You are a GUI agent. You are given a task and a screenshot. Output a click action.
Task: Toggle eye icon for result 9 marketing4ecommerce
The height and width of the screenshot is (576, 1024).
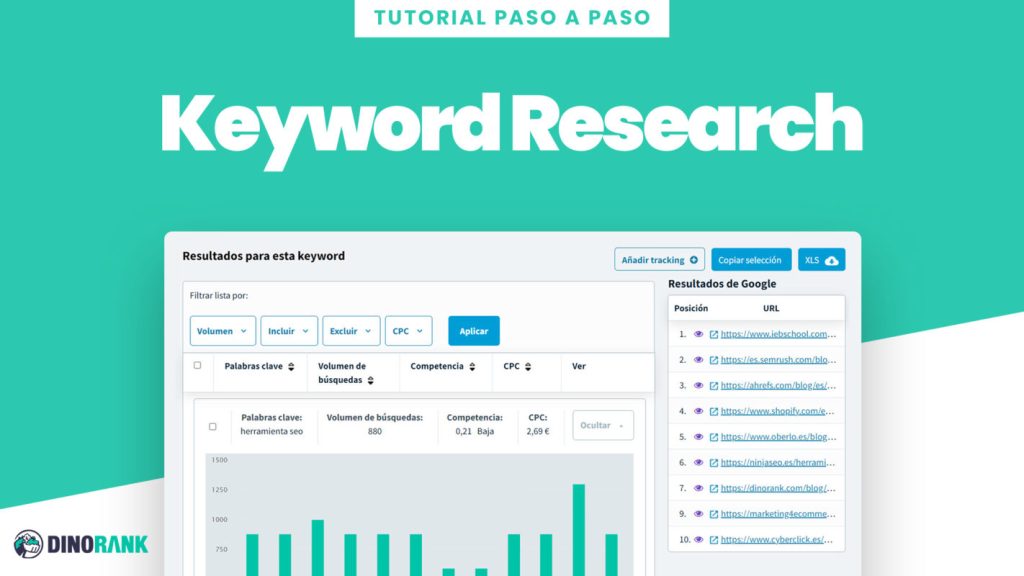click(x=698, y=514)
